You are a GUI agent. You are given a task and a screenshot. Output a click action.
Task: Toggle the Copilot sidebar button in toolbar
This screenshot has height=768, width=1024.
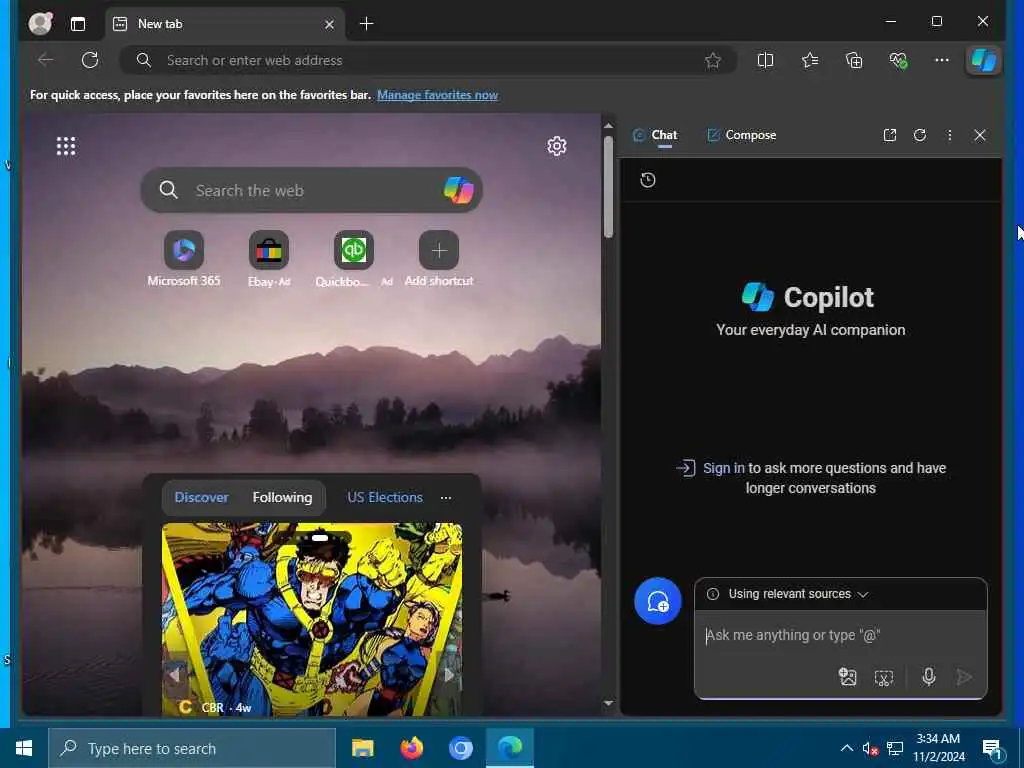click(x=984, y=60)
